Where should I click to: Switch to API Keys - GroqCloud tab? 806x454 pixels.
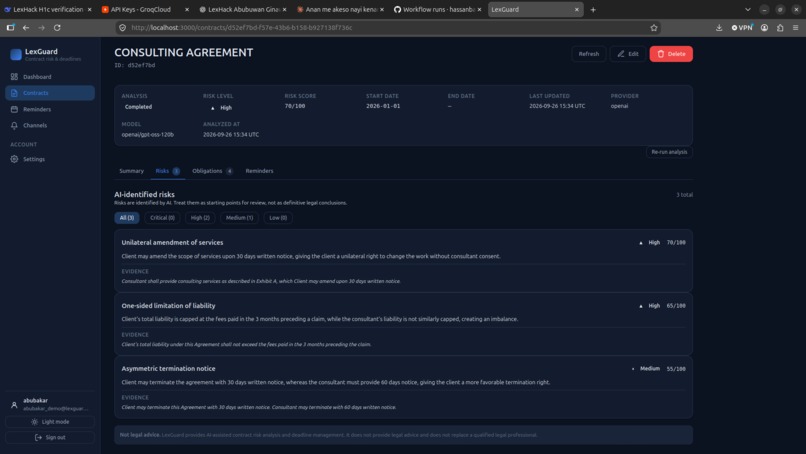click(146, 9)
